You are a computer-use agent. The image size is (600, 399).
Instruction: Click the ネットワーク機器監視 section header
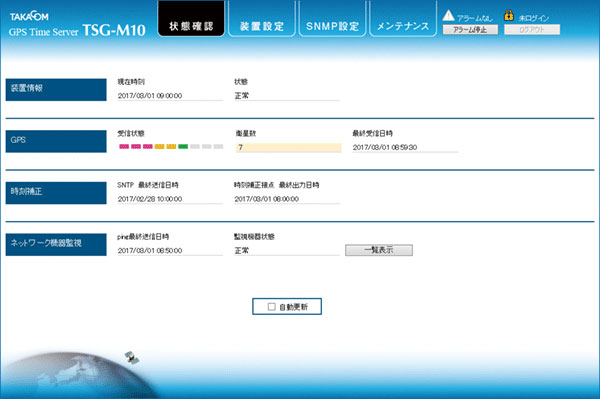click(x=56, y=244)
